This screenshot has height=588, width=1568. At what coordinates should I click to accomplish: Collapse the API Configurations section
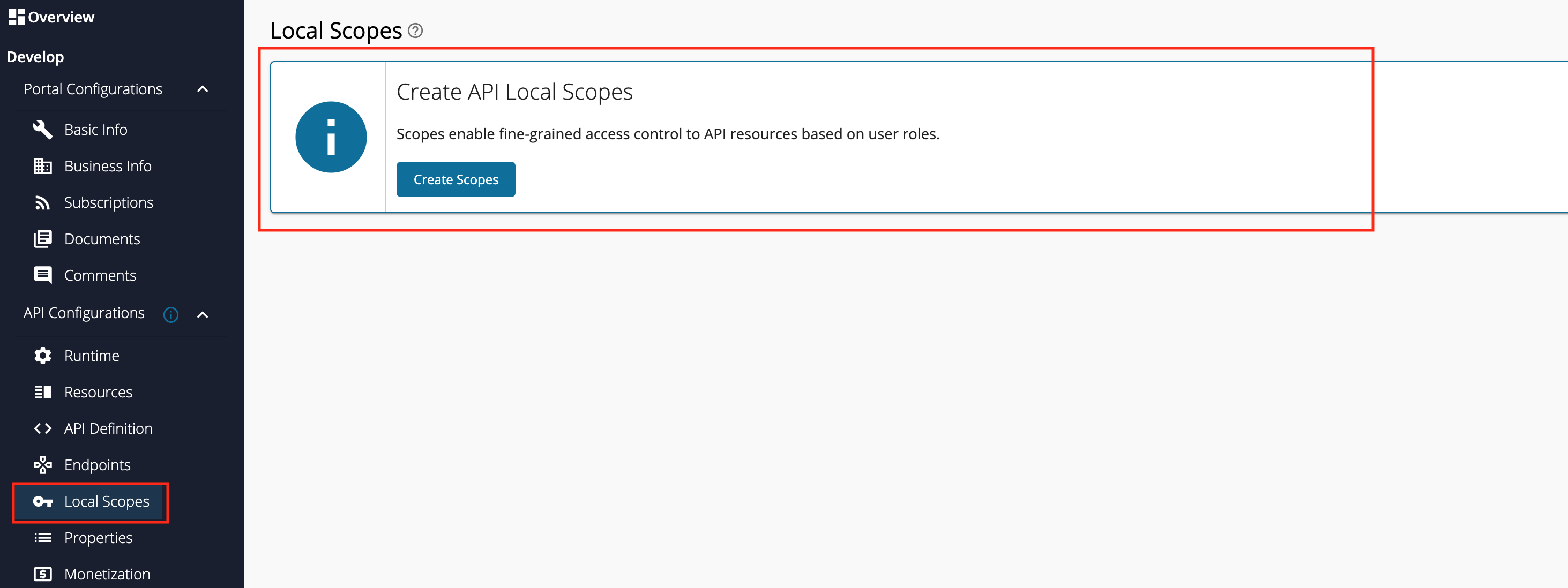(203, 314)
